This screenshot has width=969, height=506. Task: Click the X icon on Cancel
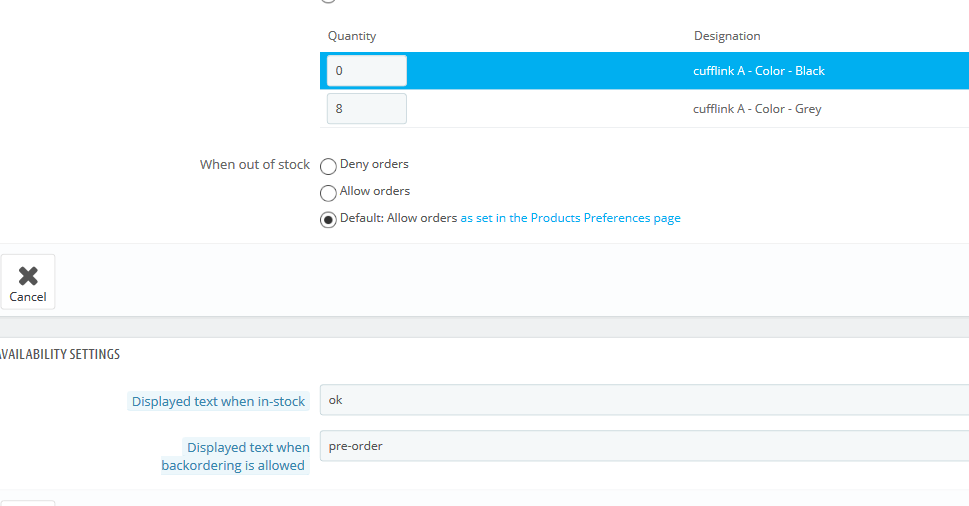coord(28,276)
